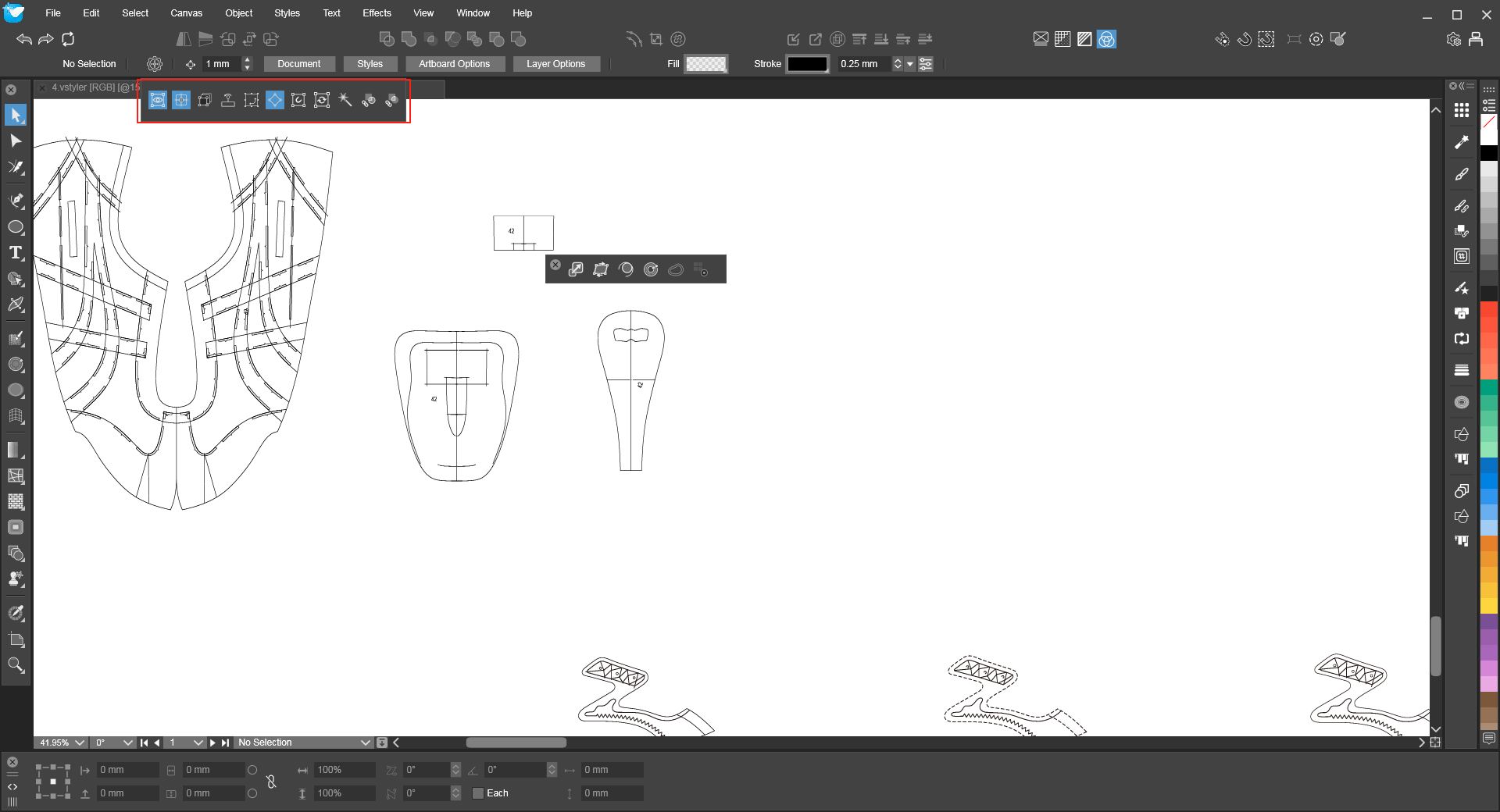The image size is (1500, 812).
Task: Click the Undo arrow icon
Action: 24,39
